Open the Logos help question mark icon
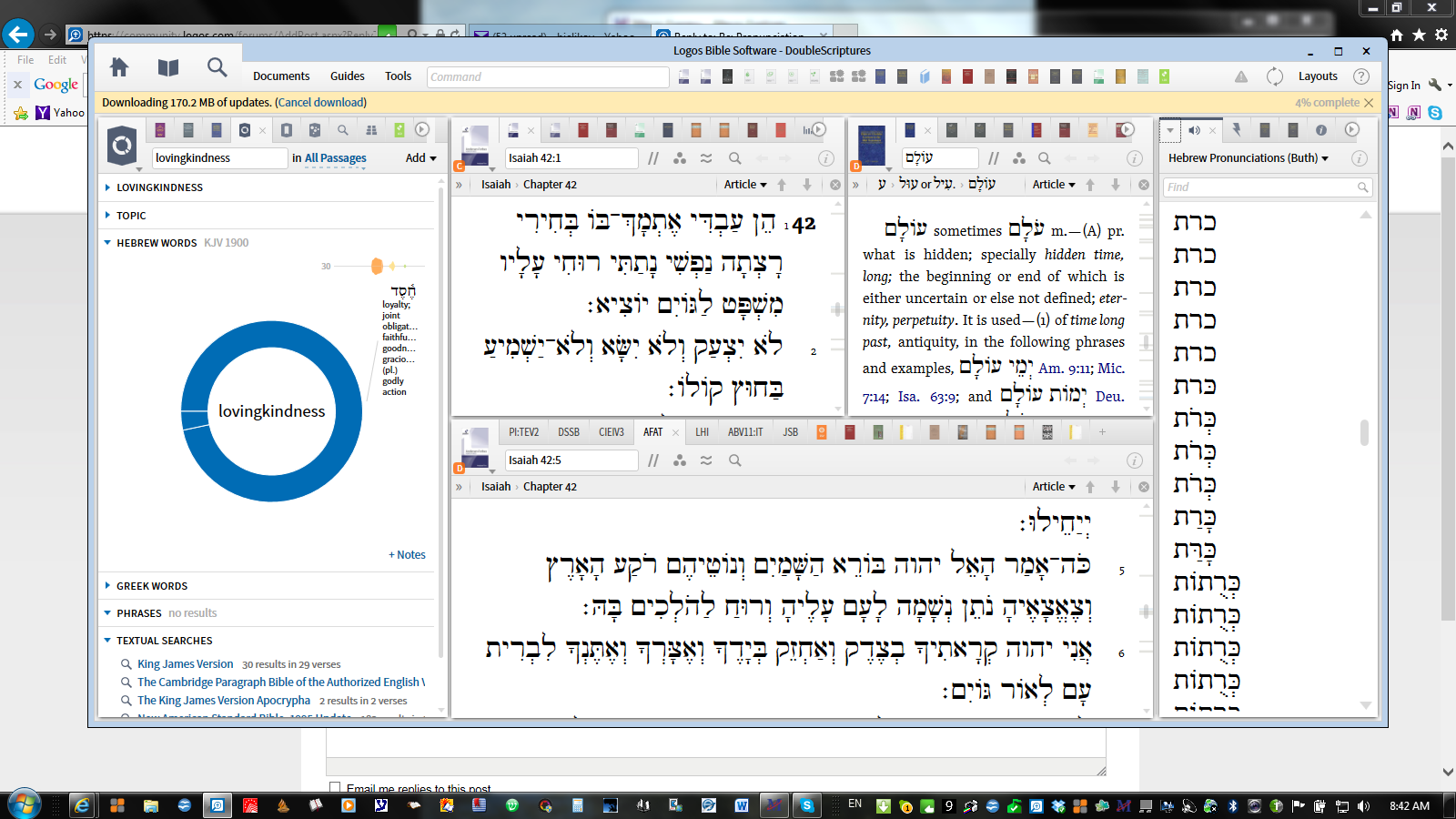The width and height of the screenshot is (1456, 819). click(1361, 76)
